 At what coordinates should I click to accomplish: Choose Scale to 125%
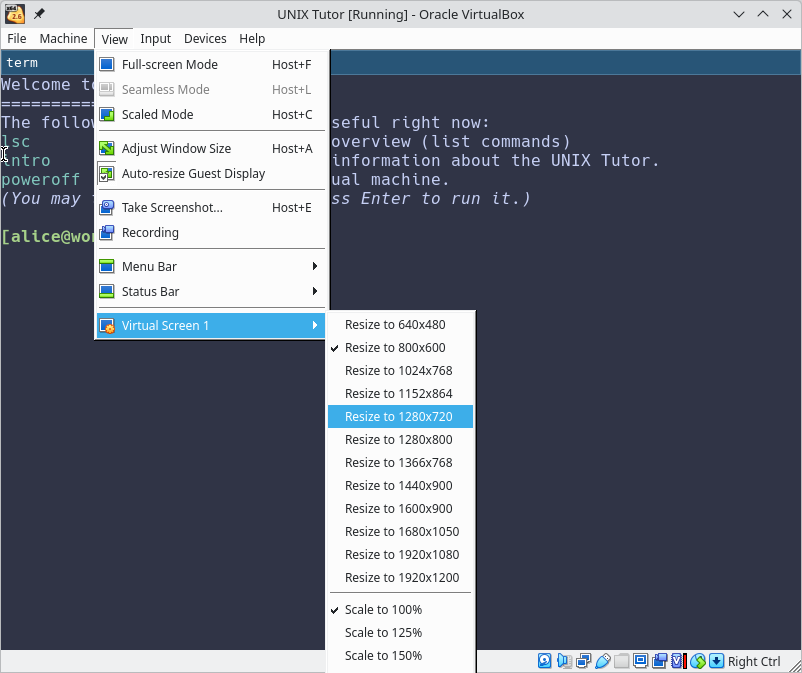(400, 633)
